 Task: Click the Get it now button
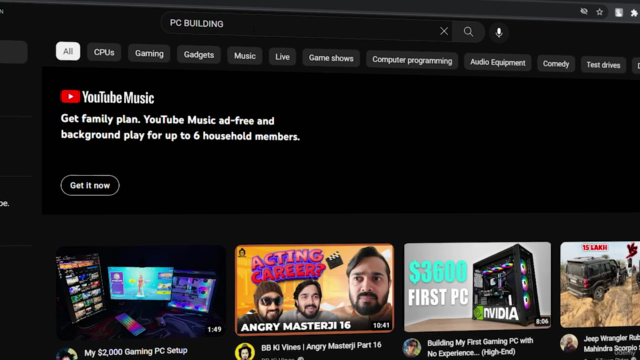pyautogui.click(x=90, y=185)
